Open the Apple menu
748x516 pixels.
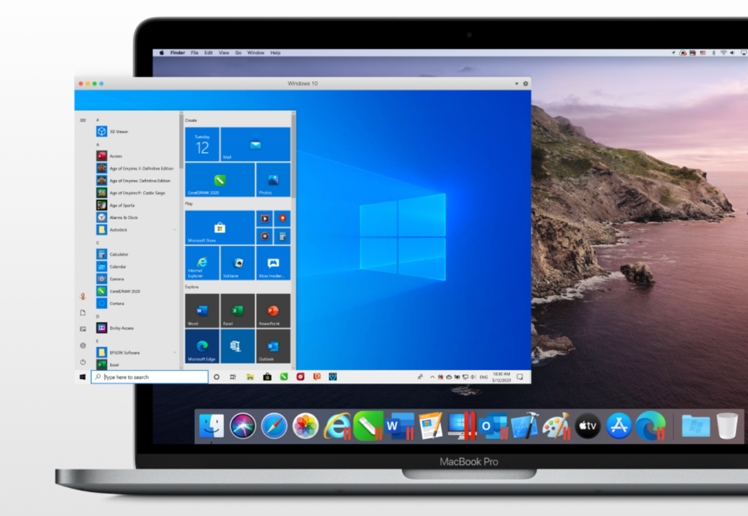click(161, 53)
